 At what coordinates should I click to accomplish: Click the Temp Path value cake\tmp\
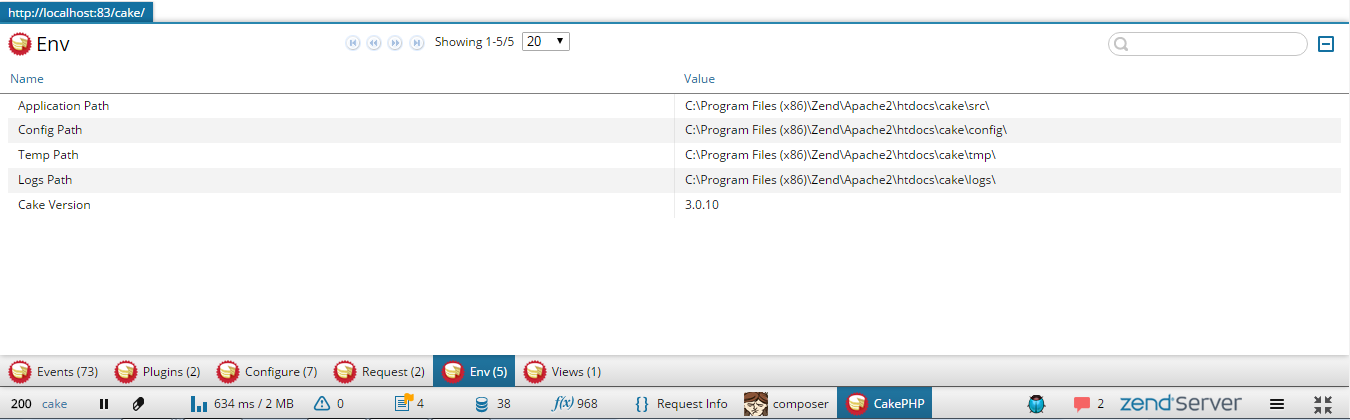840,155
